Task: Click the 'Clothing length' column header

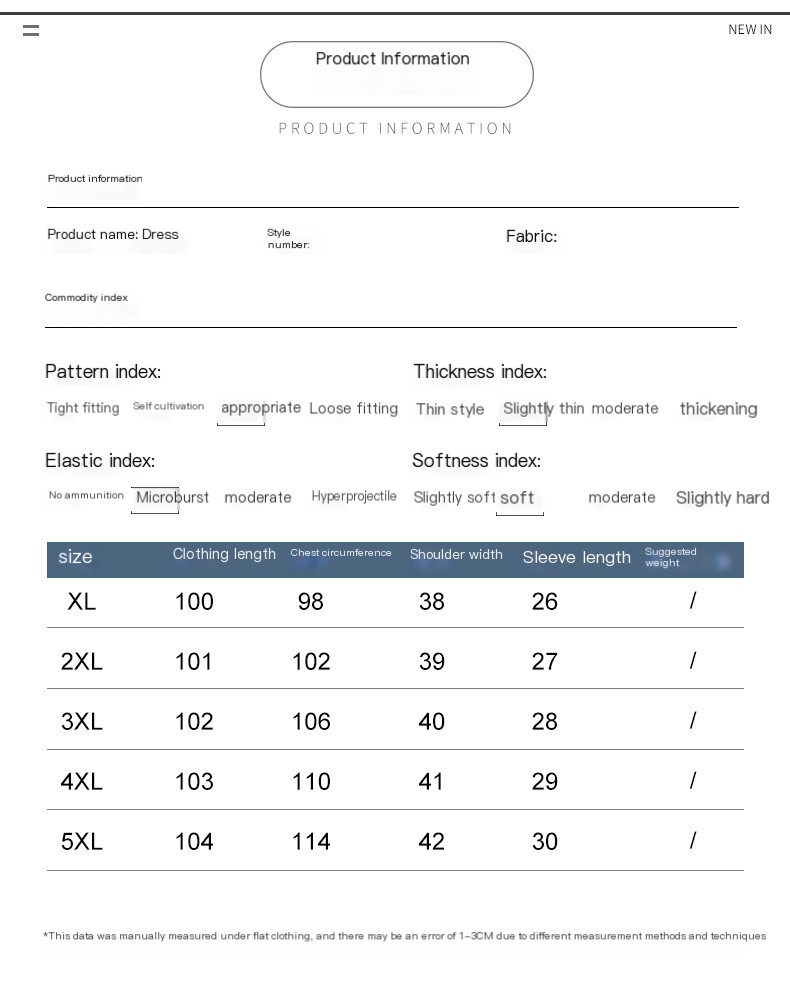Action: (x=224, y=554)
